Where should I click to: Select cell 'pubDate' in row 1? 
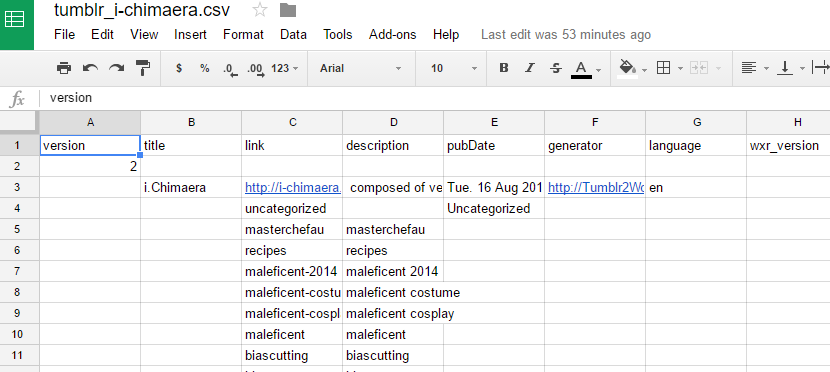(494, 145)
